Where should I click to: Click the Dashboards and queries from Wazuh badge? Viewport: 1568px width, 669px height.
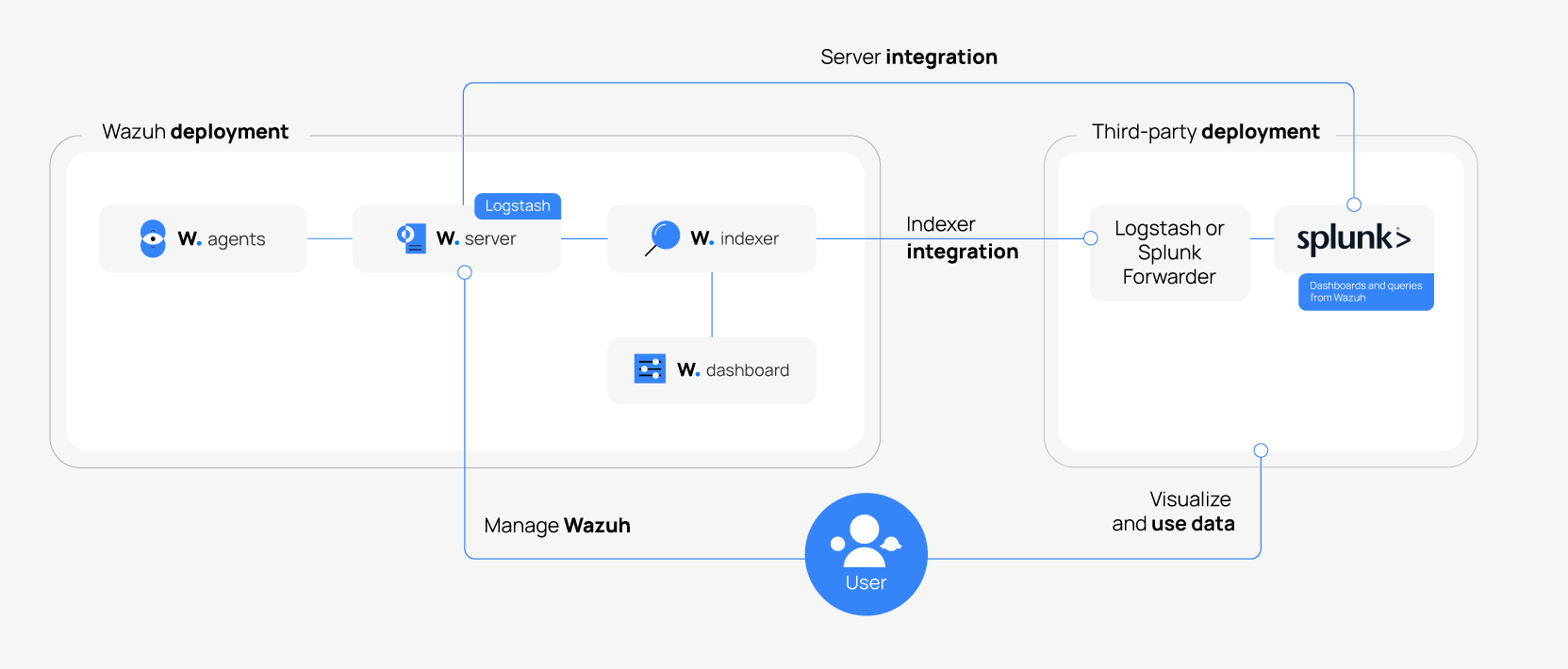point(1365,292)
